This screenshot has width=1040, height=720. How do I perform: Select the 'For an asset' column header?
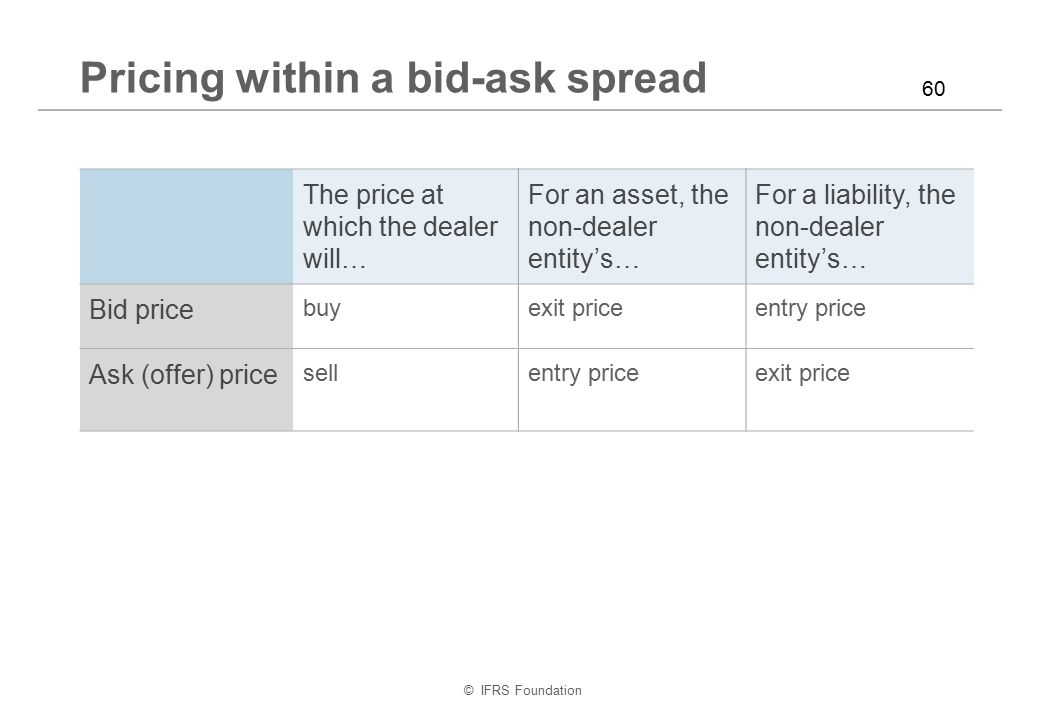click(x=632, y=227)
